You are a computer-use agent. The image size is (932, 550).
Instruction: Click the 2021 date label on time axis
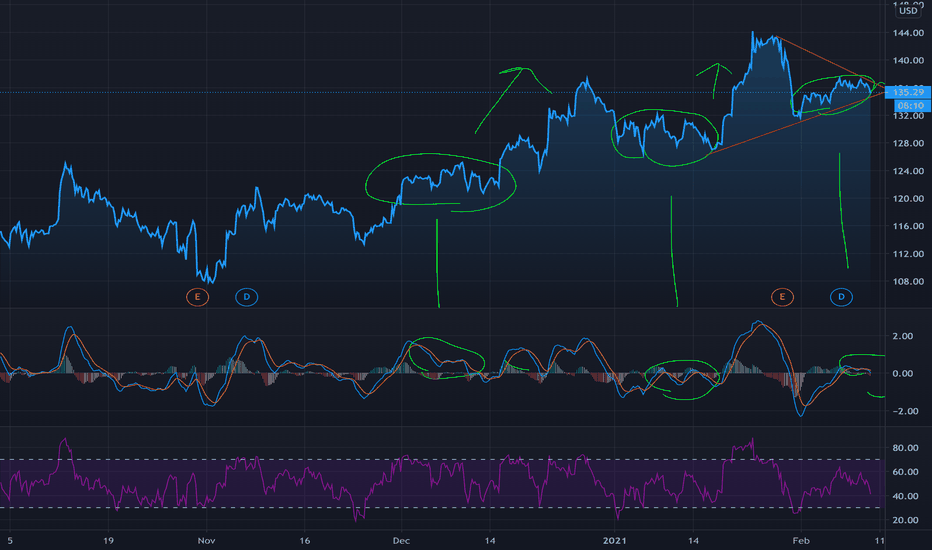coord(615,540)
